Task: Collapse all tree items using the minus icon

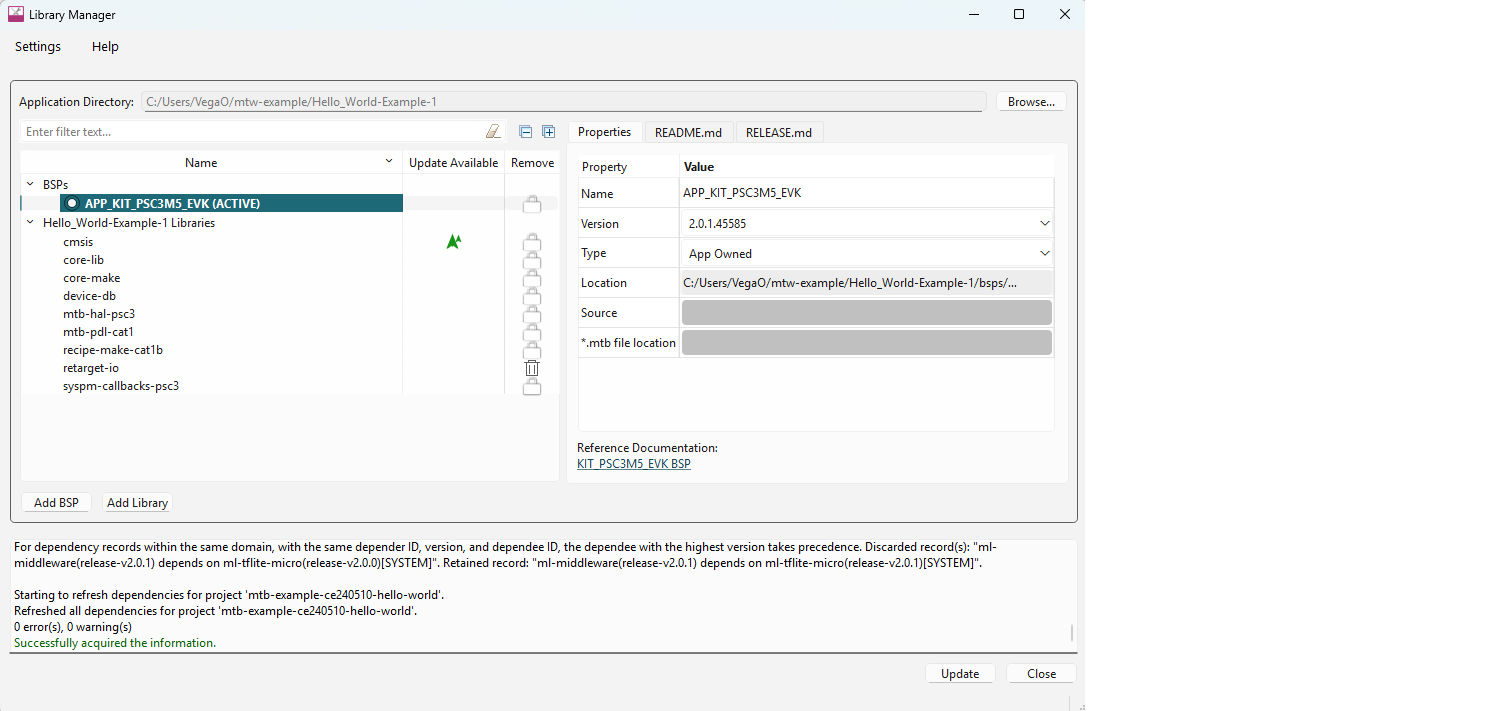Action: coord(526,132)
